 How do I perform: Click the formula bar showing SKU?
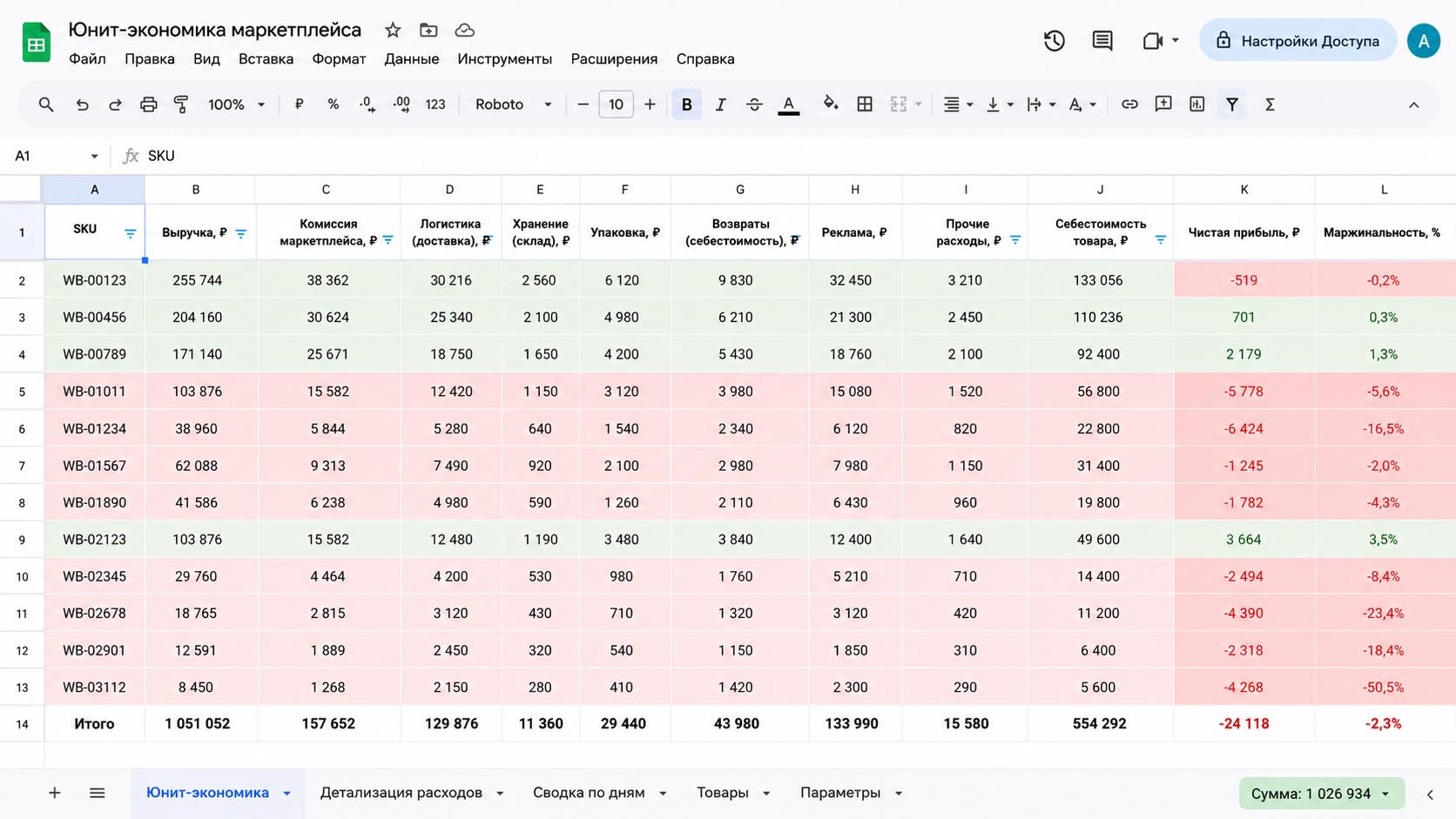[x=784, y=156]
